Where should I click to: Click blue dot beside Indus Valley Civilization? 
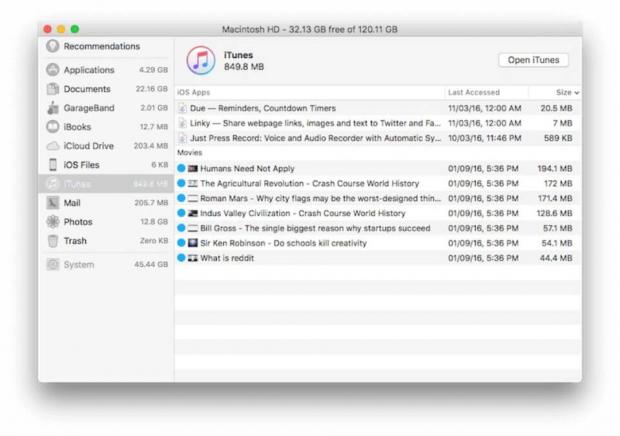click(181, 213)
